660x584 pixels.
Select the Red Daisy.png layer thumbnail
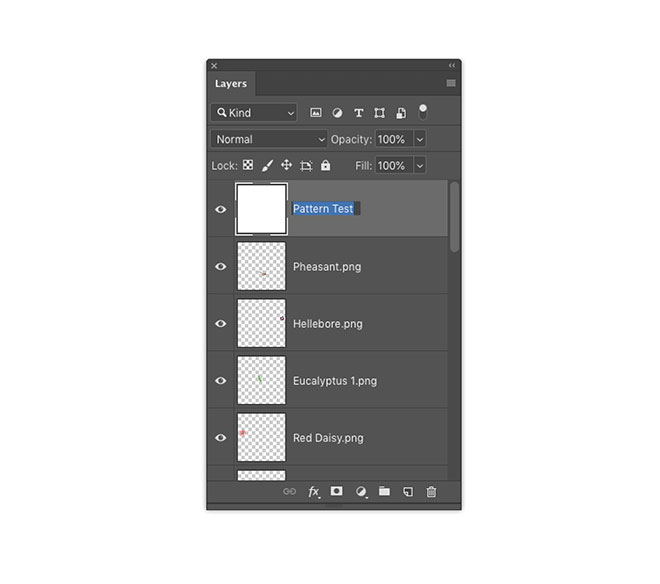click(x=261, y=437)
